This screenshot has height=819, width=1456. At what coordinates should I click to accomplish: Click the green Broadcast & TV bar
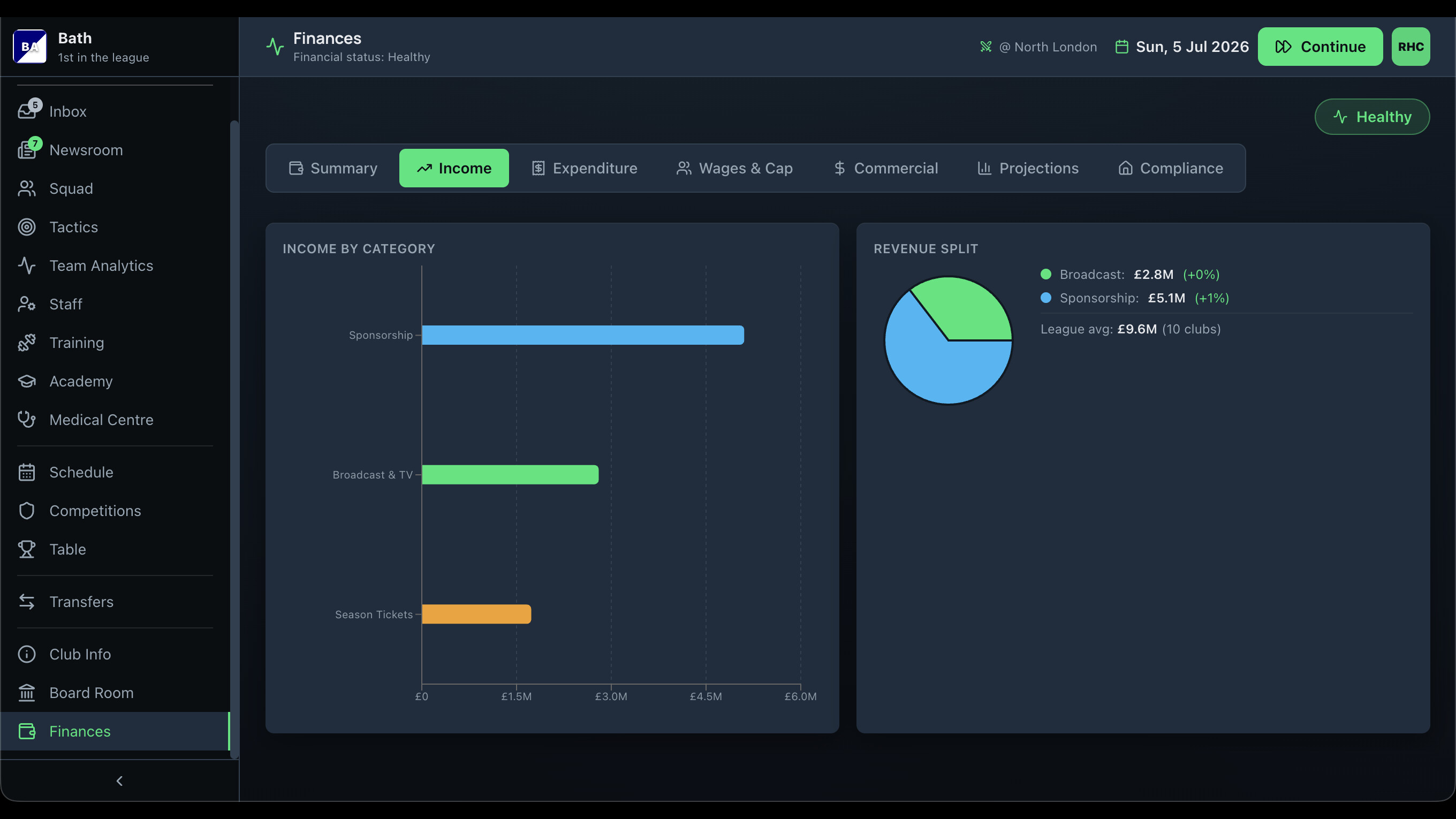pos(510,474)
